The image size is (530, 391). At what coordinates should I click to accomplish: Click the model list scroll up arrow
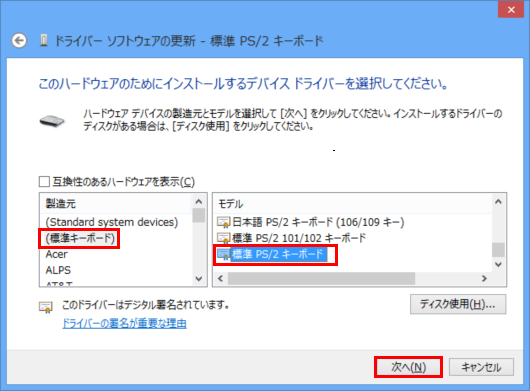pos(498,202)
